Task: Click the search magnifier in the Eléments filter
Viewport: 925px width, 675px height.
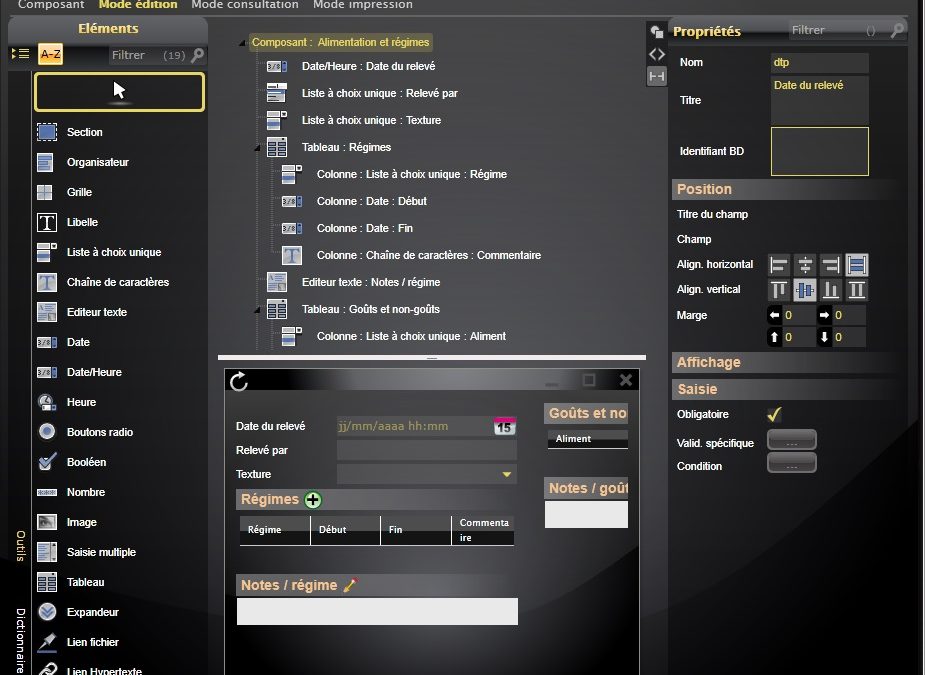Action: click(x=198, y=54)
